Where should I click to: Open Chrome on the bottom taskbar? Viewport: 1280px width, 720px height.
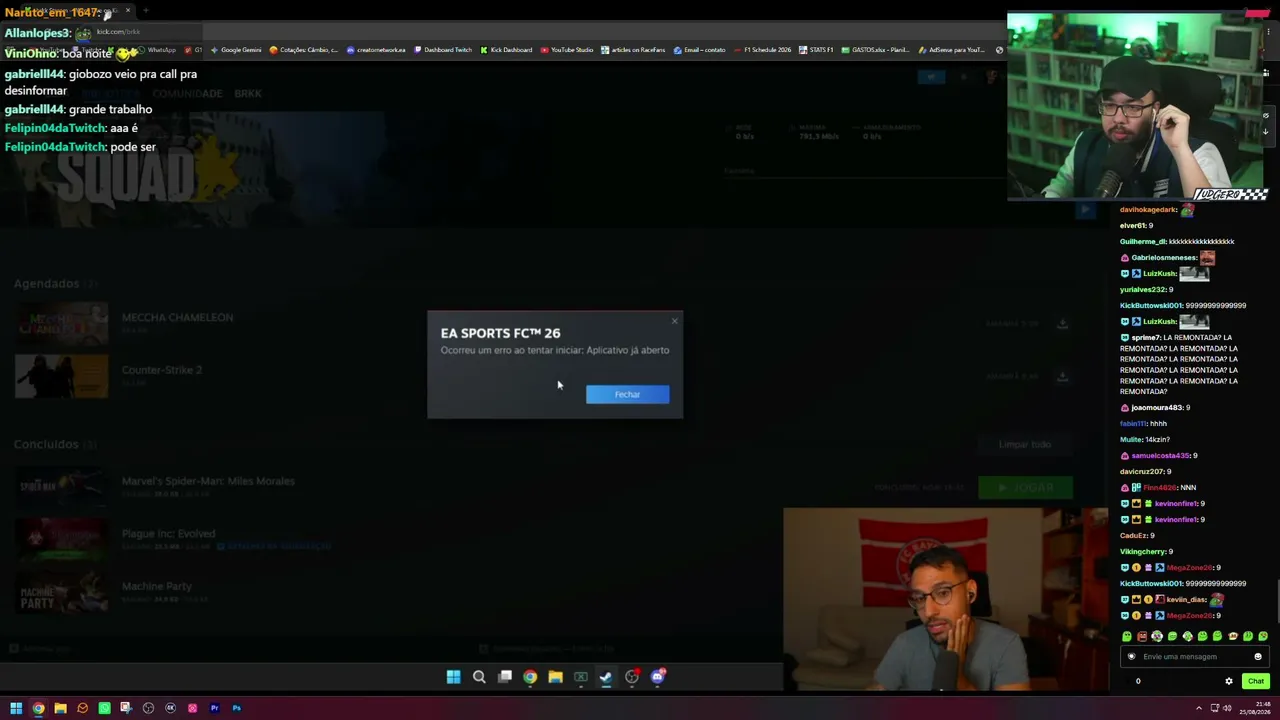pos(38,708)
